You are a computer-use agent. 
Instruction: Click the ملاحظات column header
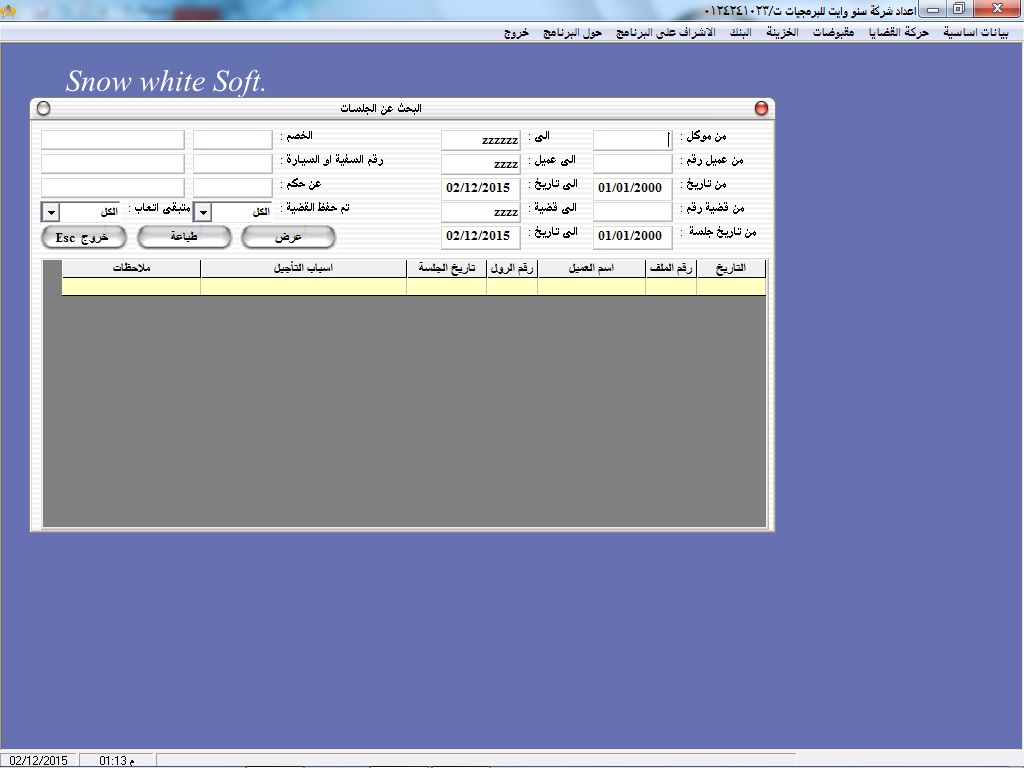pos(131,269)
